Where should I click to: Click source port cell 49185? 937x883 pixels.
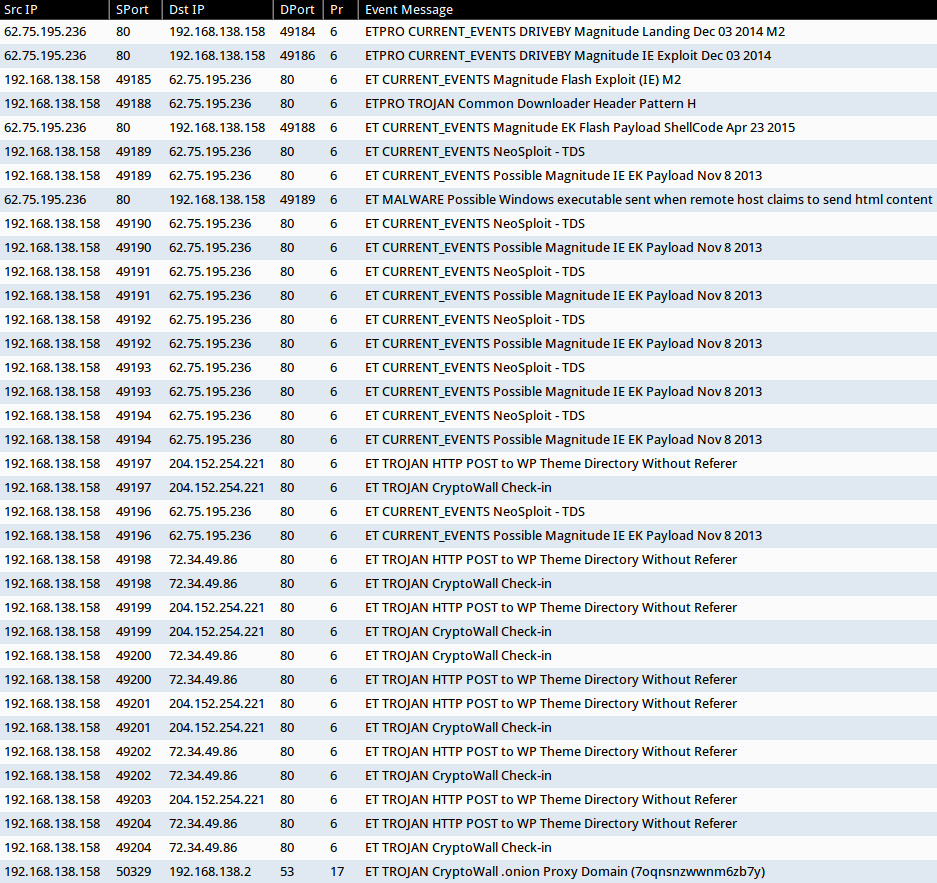[133, 79]
